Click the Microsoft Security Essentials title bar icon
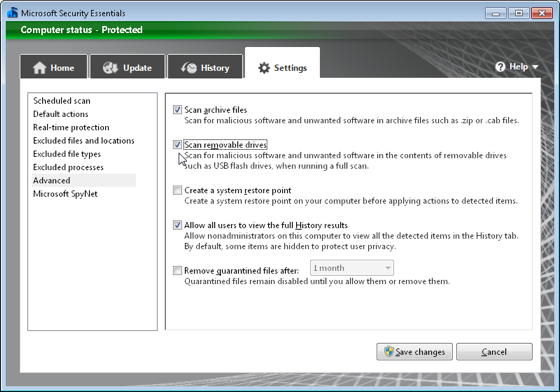560x392 pixels. [x=12, y=13]
